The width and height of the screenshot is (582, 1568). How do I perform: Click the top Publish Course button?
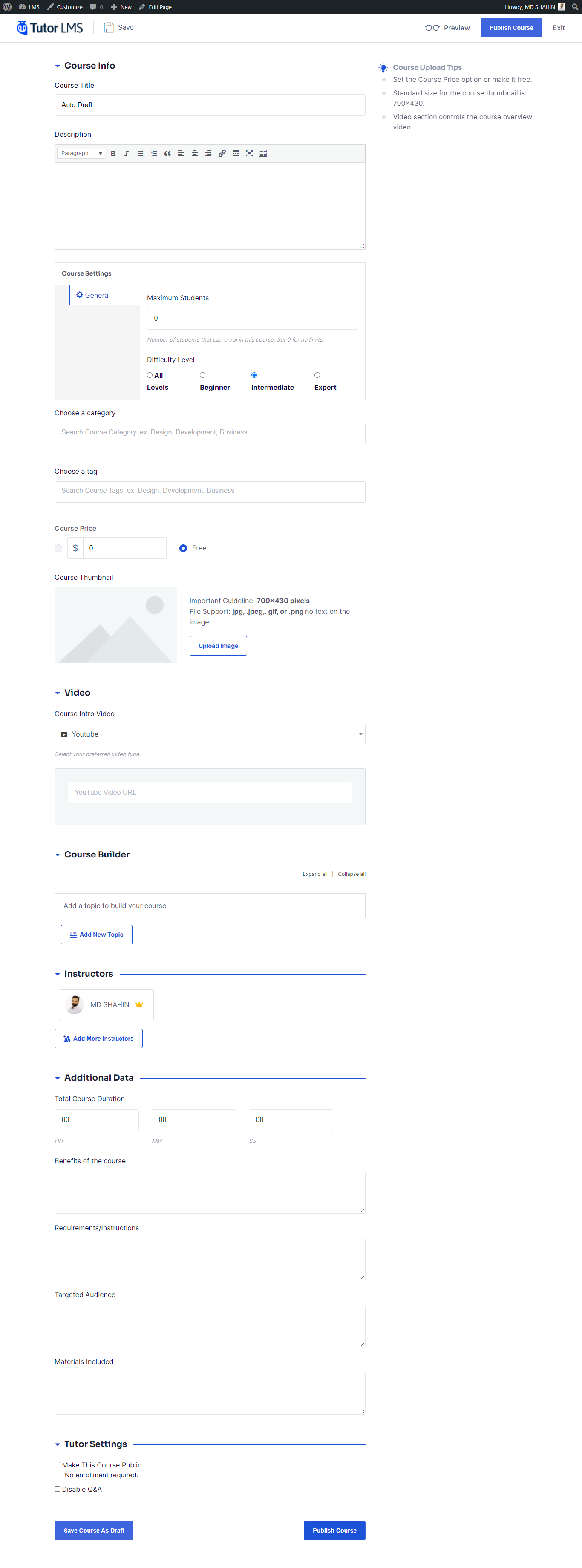click(511, 28)
